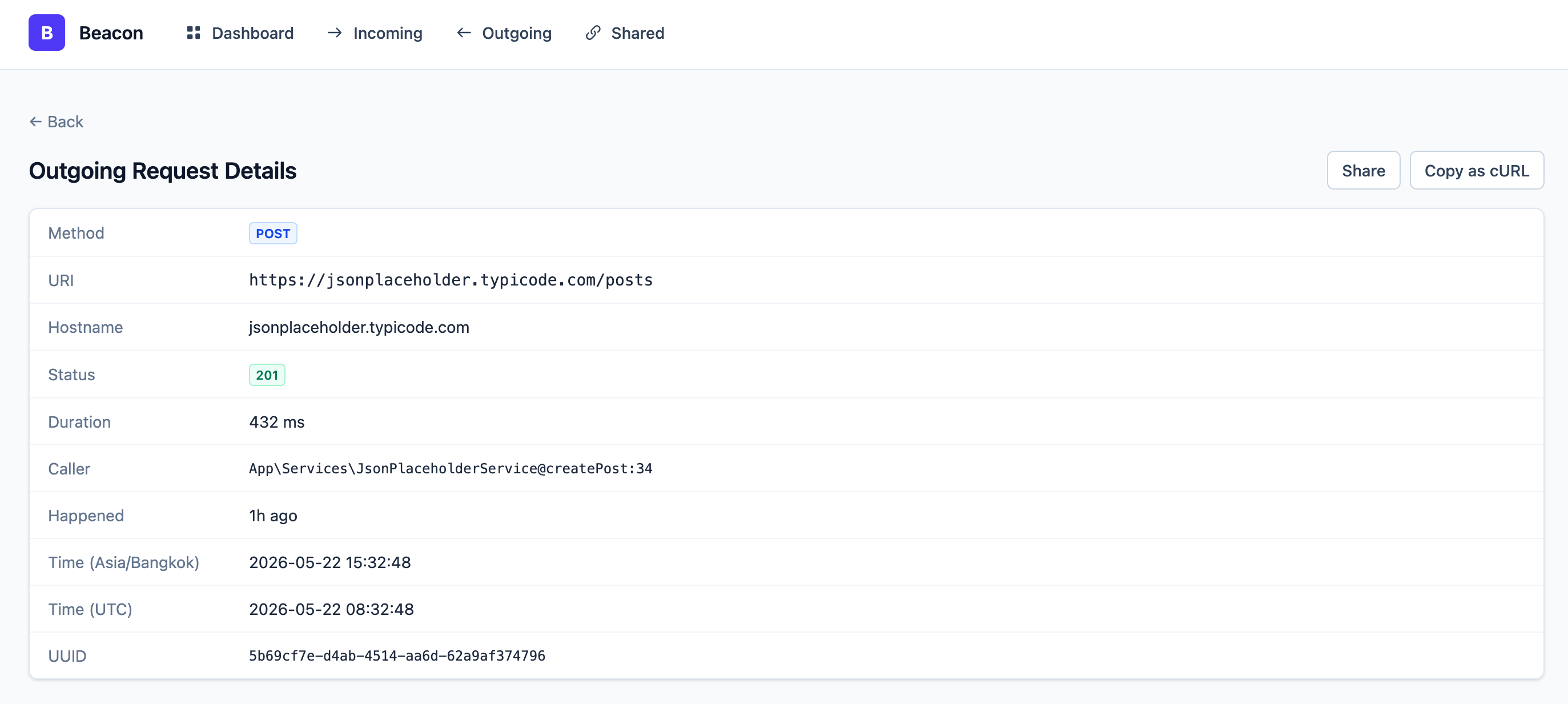Click the 201 status badge
Image resolution: width=1568 pixels, height=704 pixels.
point(267,375)
